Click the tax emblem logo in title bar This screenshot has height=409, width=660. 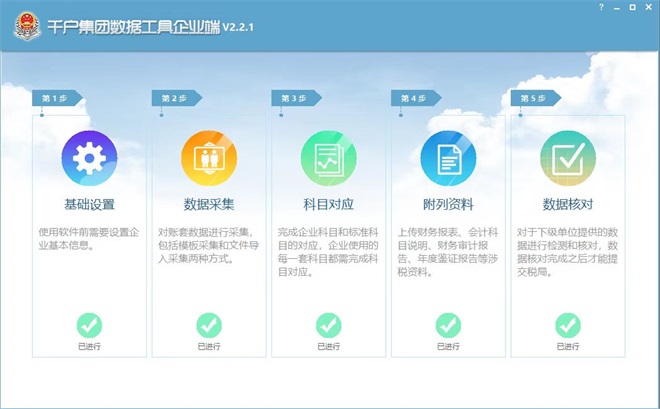pyautogui.click(x=27, y=26)
